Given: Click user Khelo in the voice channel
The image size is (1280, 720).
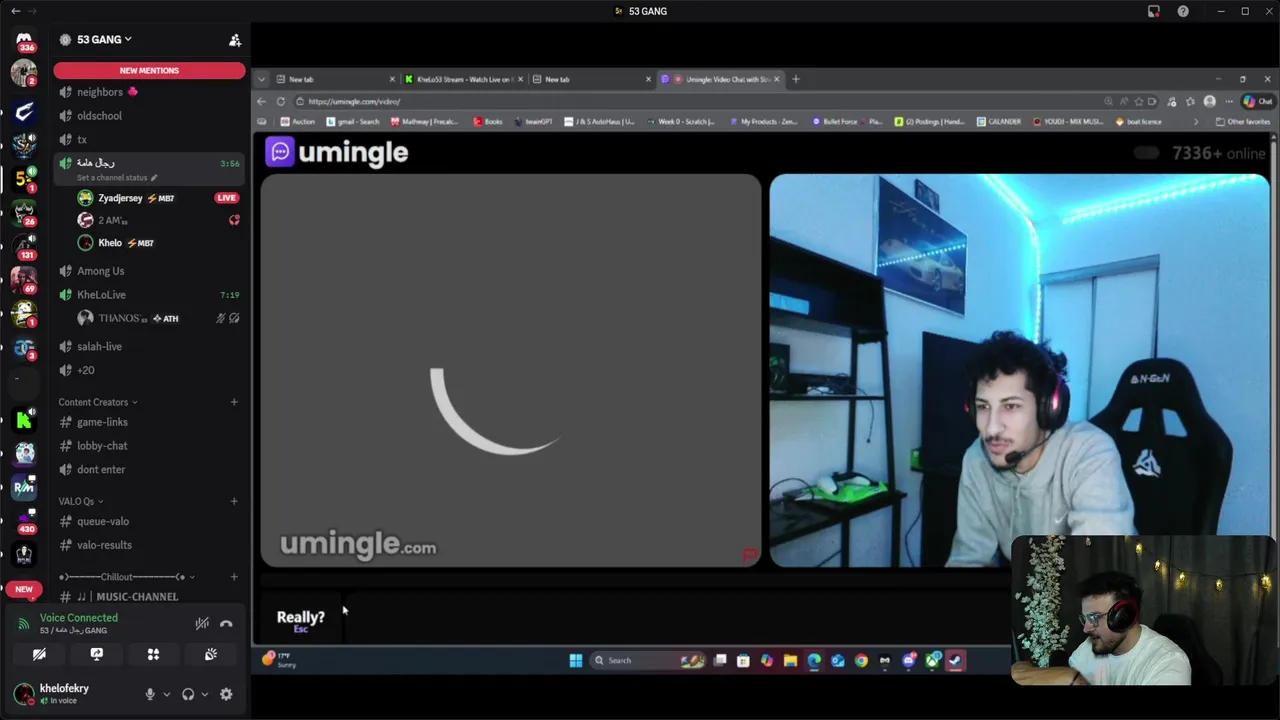Looking at the screenshot, I should coord(158,243).
